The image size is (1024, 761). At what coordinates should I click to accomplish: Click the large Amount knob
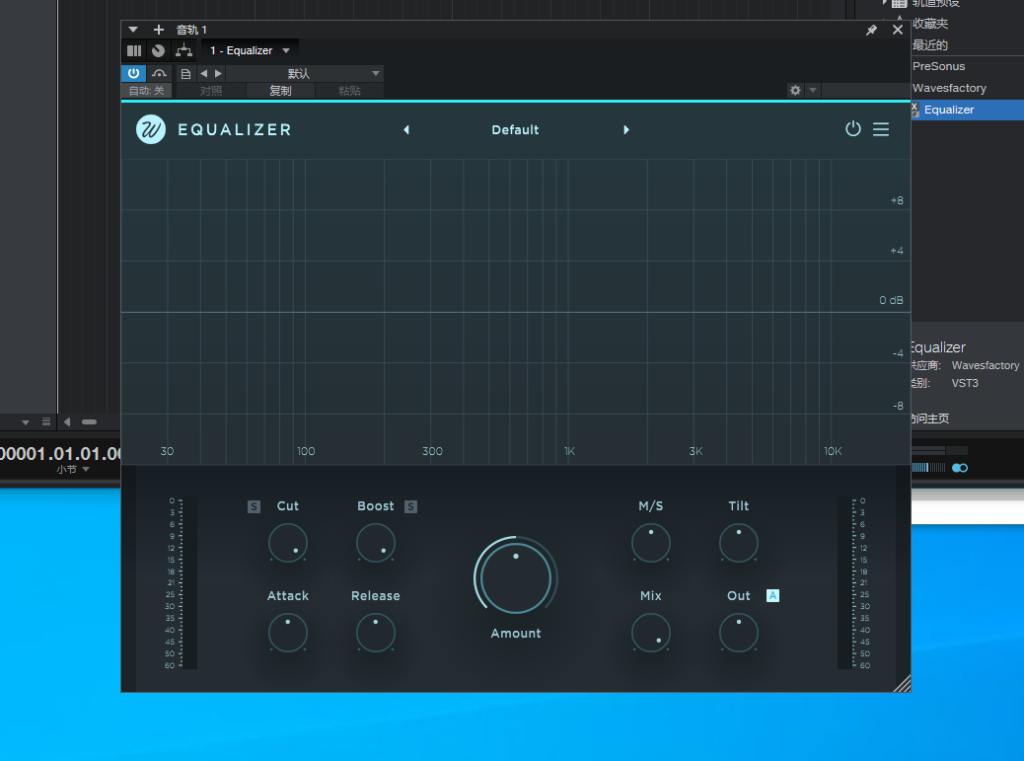tap(515, 577)
